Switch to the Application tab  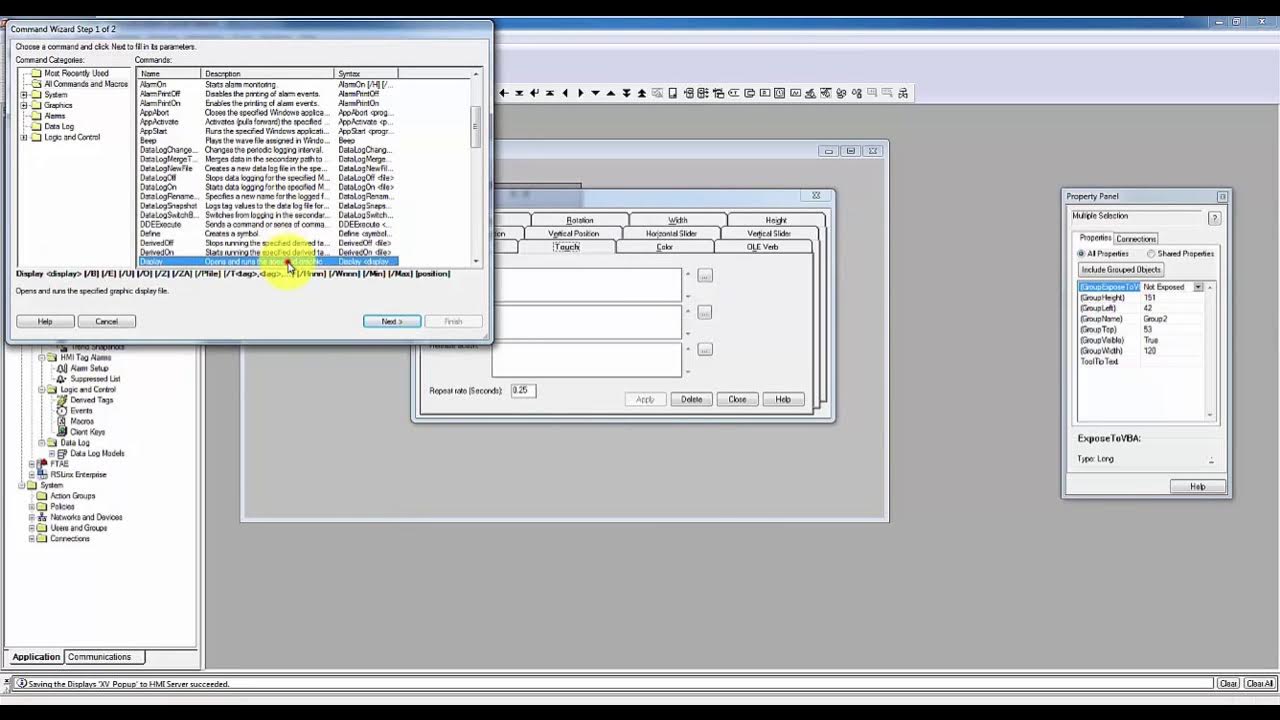click(36, 657)
